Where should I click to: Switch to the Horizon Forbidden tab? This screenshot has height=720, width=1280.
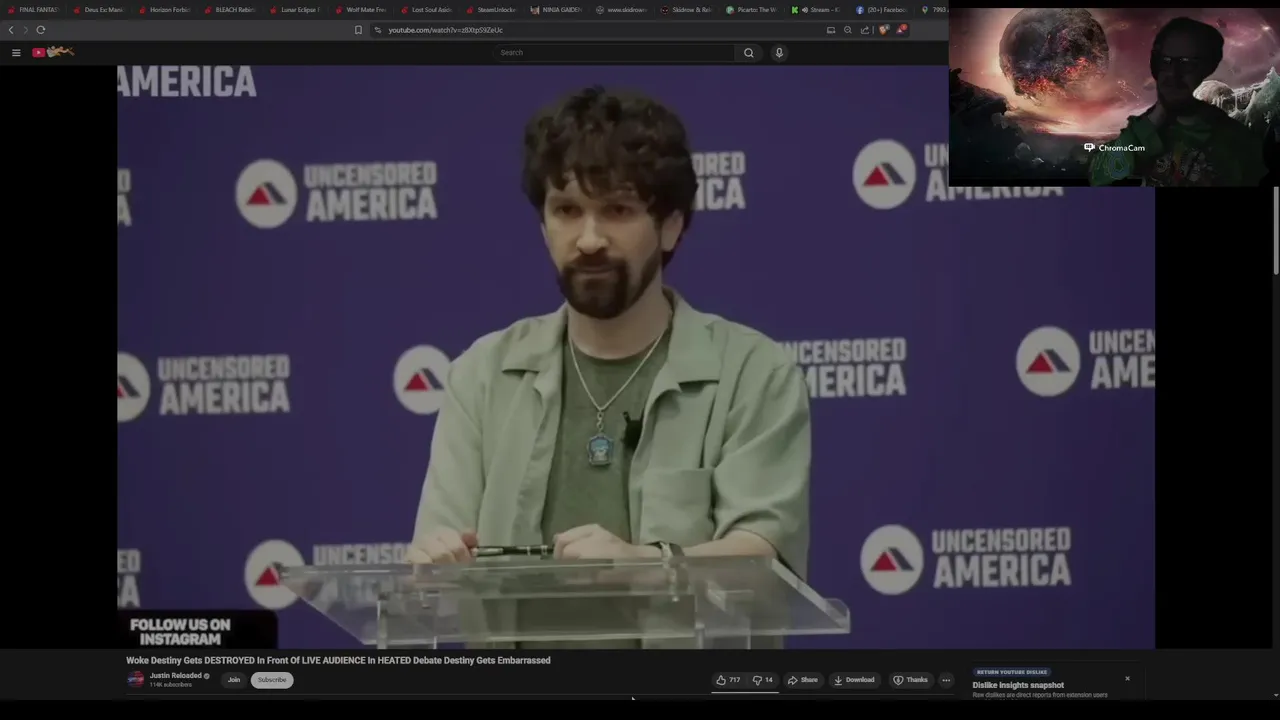(x=165, y=10)
